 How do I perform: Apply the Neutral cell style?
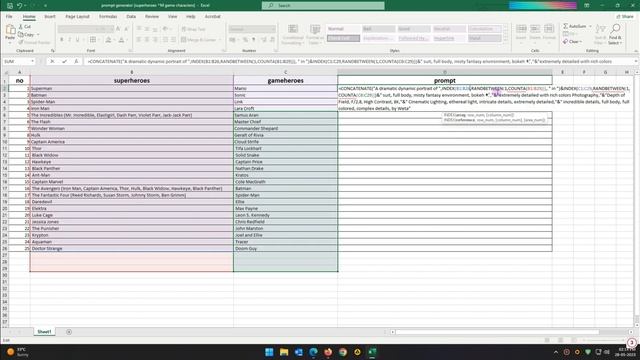point(449,29)
